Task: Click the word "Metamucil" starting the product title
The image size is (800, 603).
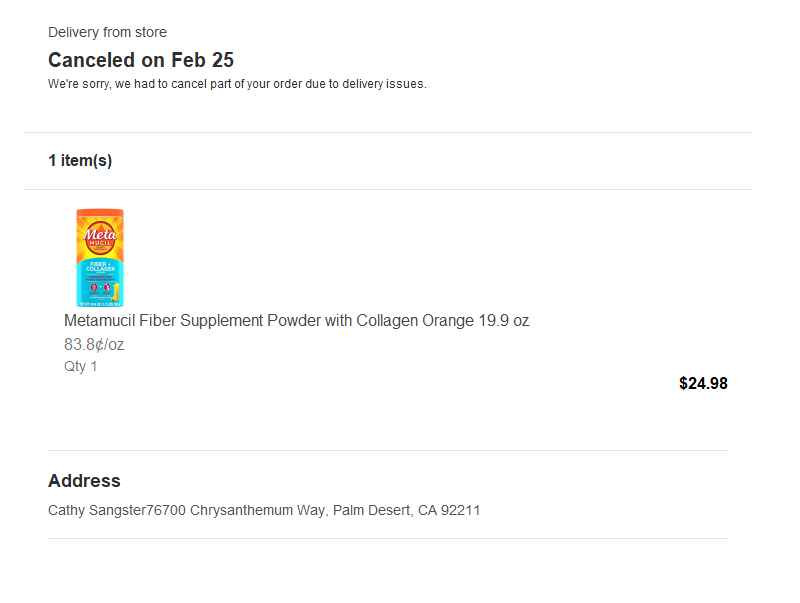Action: coord(99,321)
